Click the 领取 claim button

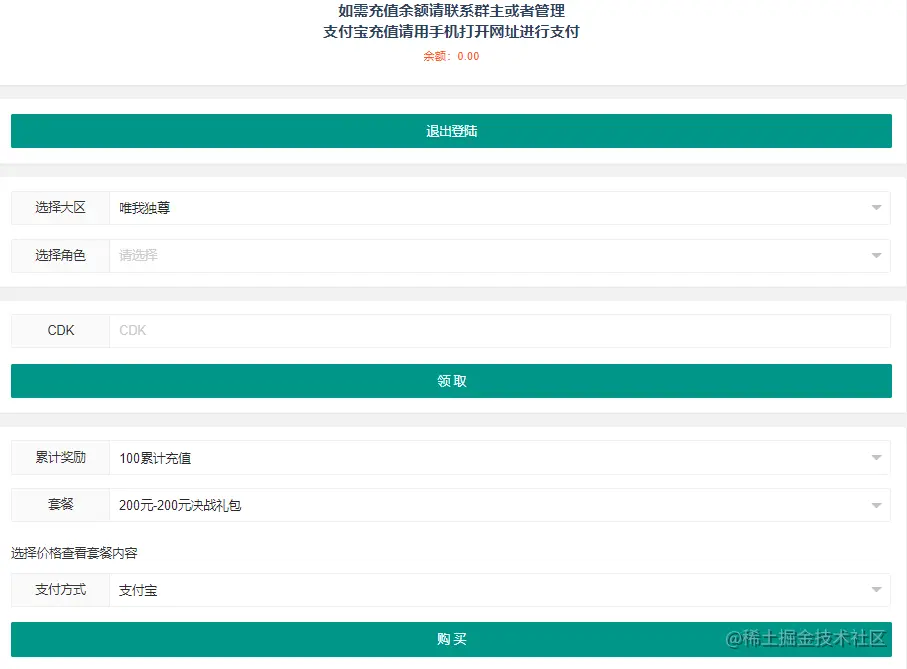point(451,381)
